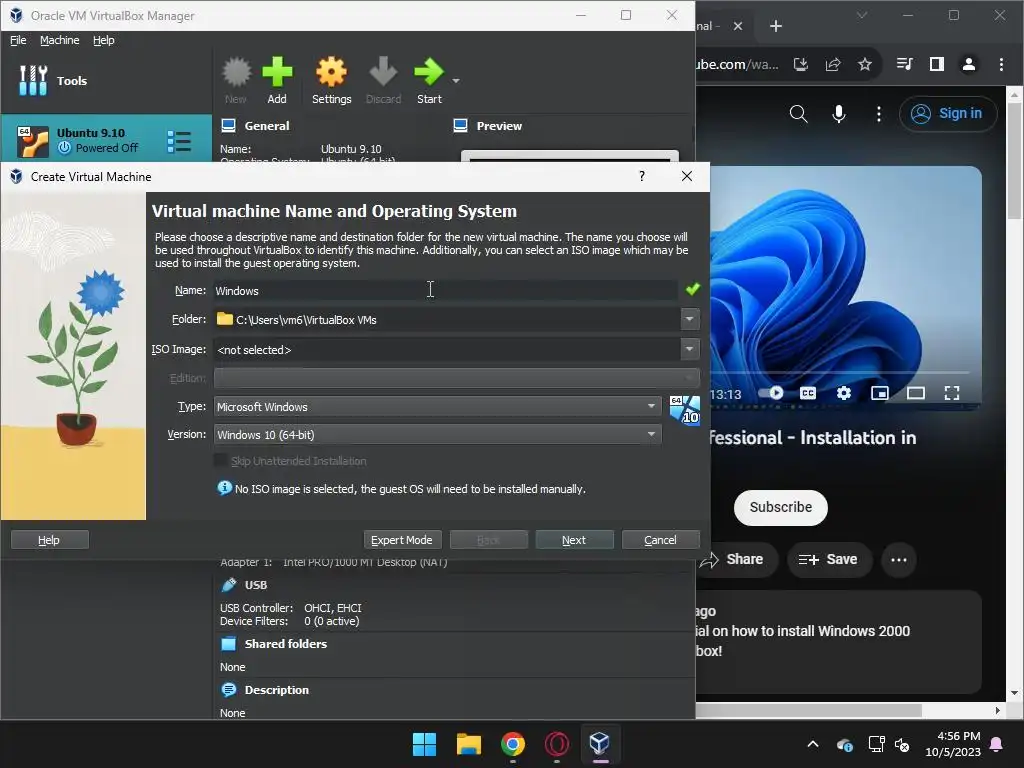Open the Ubuntu 9.10 machine menu list icon

tap(179, 141)
